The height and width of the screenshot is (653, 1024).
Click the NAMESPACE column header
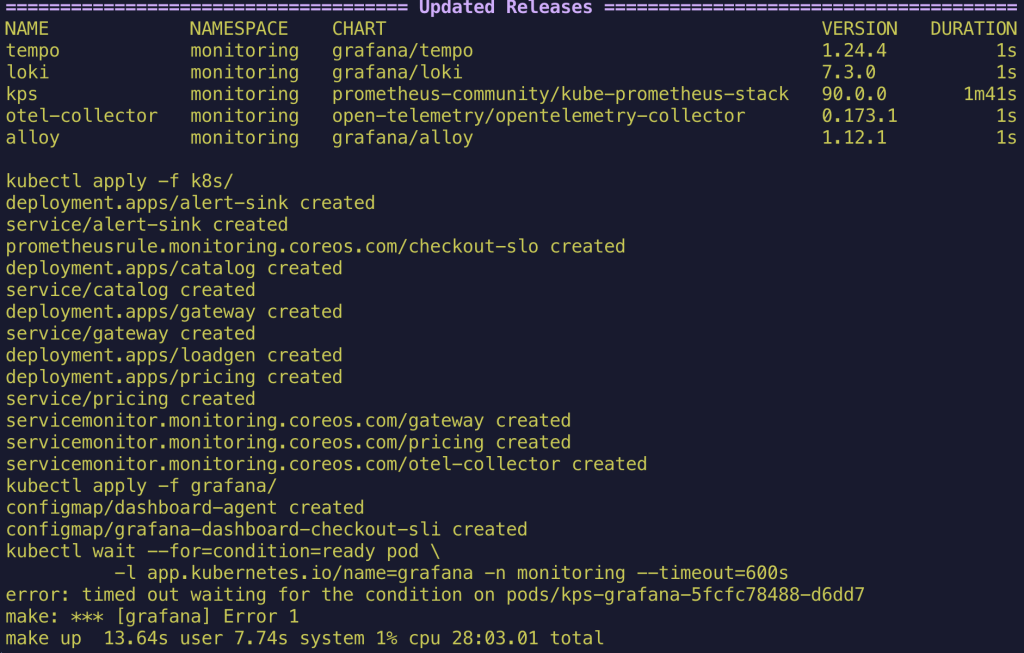pyautogui.click(x=239, y=29)
